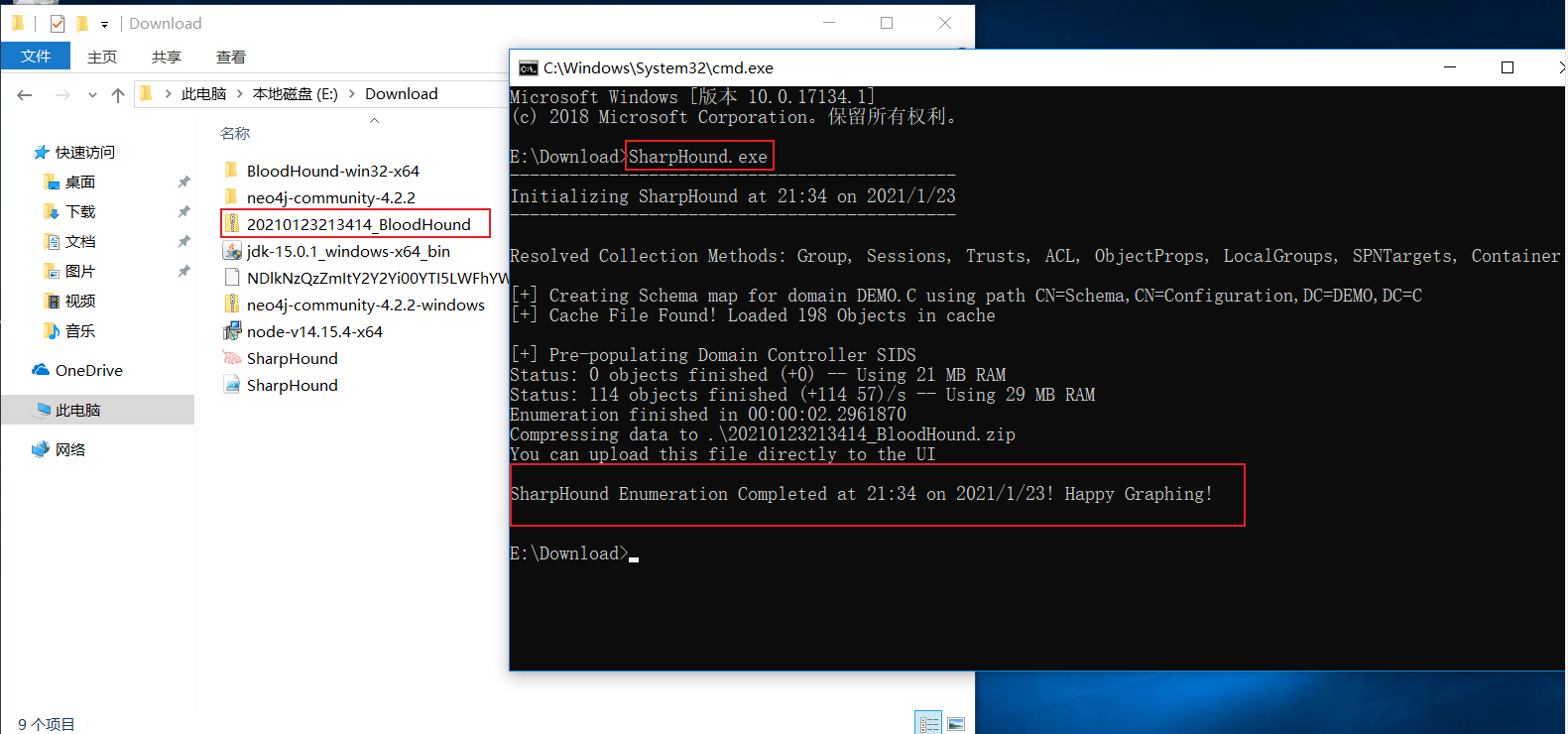Select the node-v14.15.4-x64 installer file
The width and height of the screenshot is (1568, 734).
[x=313, y=331]
